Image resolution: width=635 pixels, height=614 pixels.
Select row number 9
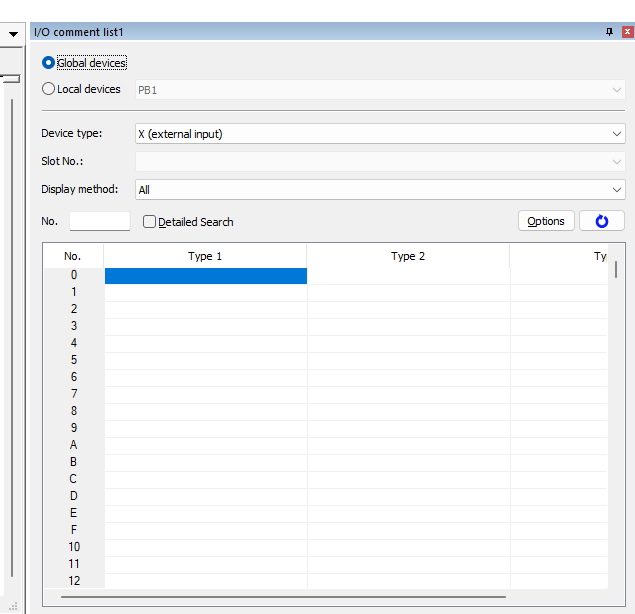coord(74,428)
